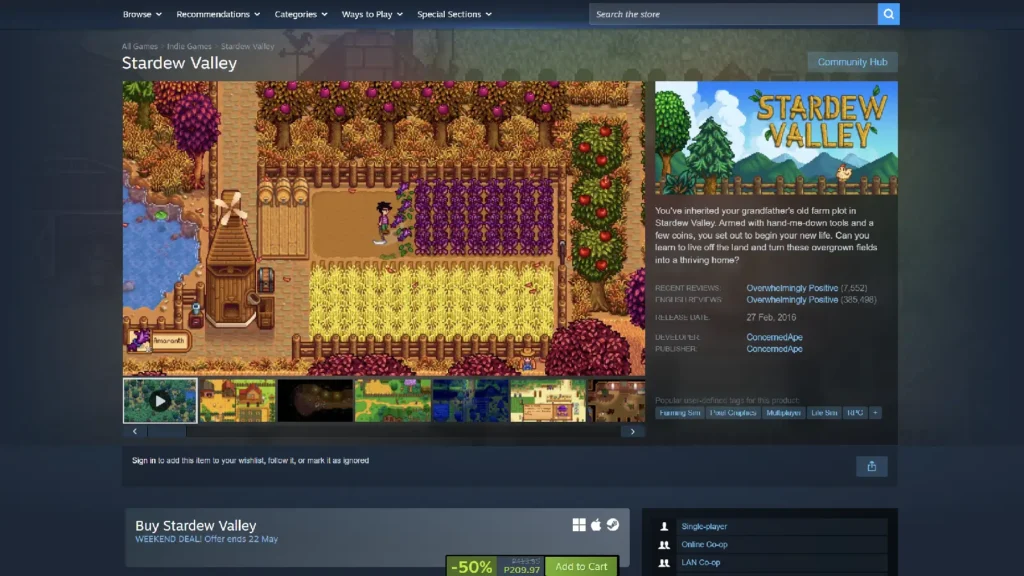Viewport: 1024px width, 576px height.
Task: Click the Sign in link
Action: 144,460
